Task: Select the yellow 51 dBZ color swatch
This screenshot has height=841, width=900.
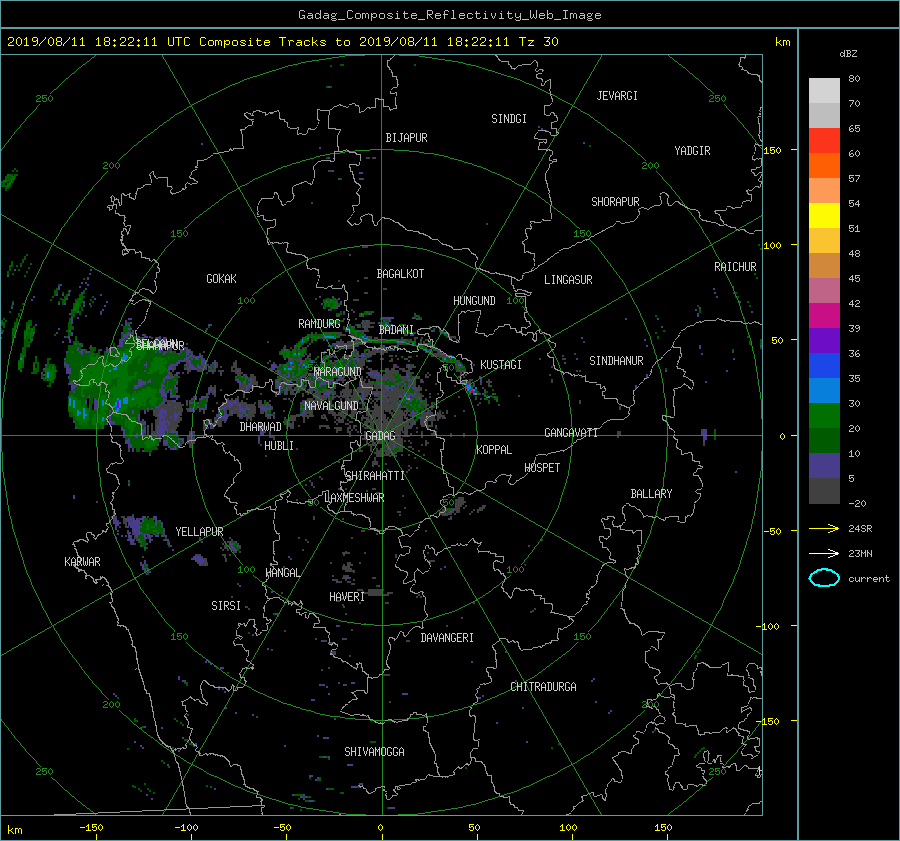Action: (x=824, y=216)
